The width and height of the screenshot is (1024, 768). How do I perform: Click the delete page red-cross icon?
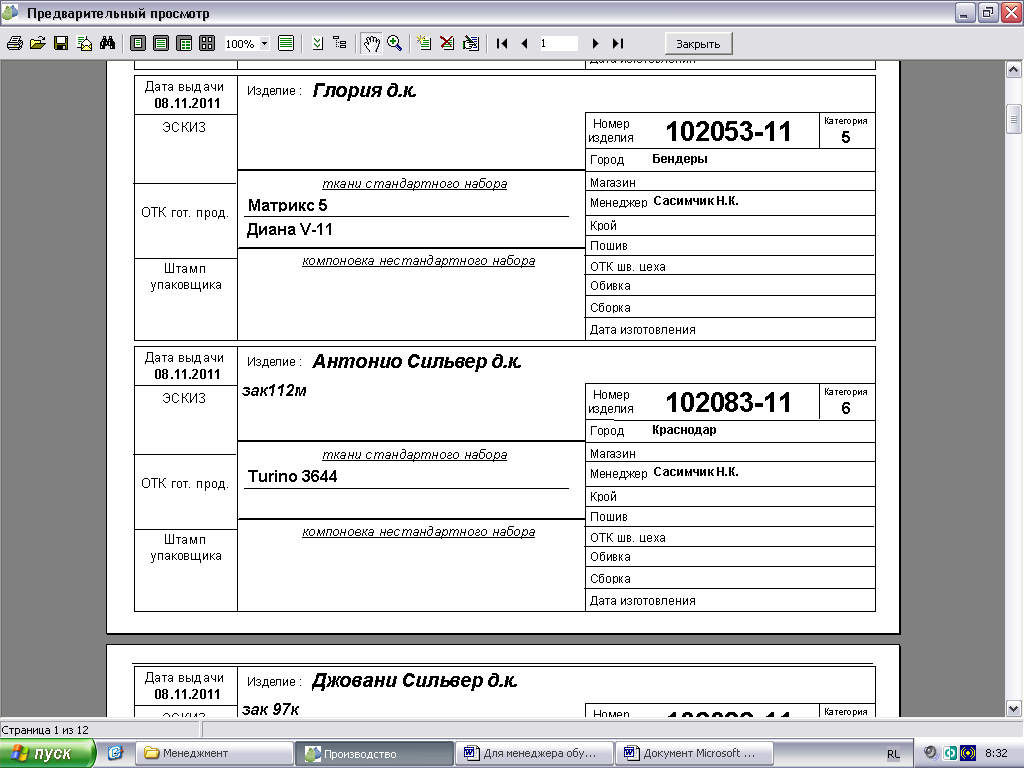click(447, 43)
